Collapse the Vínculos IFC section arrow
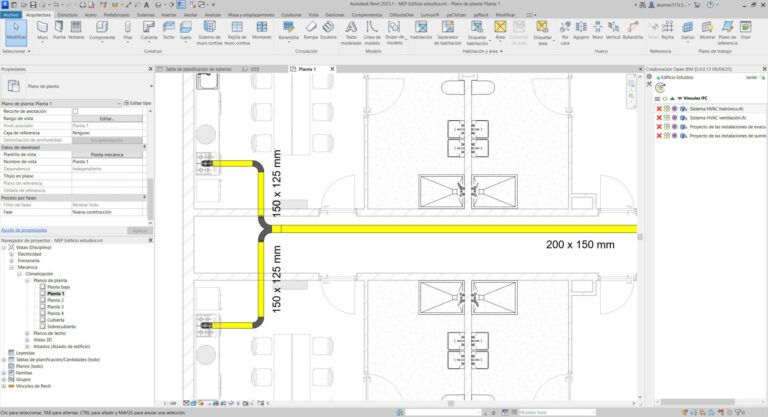 click(679, 98)
